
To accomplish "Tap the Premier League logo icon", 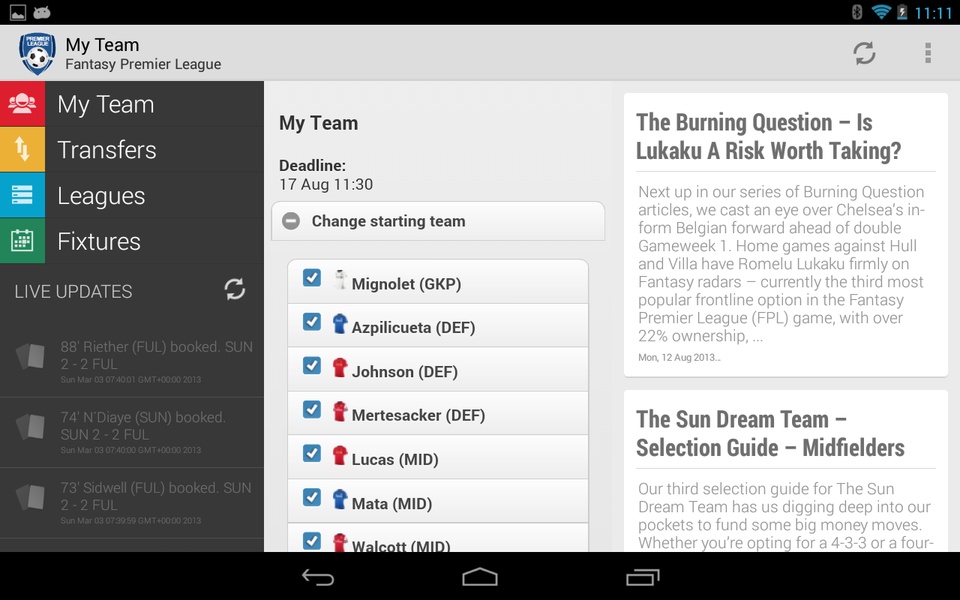I will (37, 54).
